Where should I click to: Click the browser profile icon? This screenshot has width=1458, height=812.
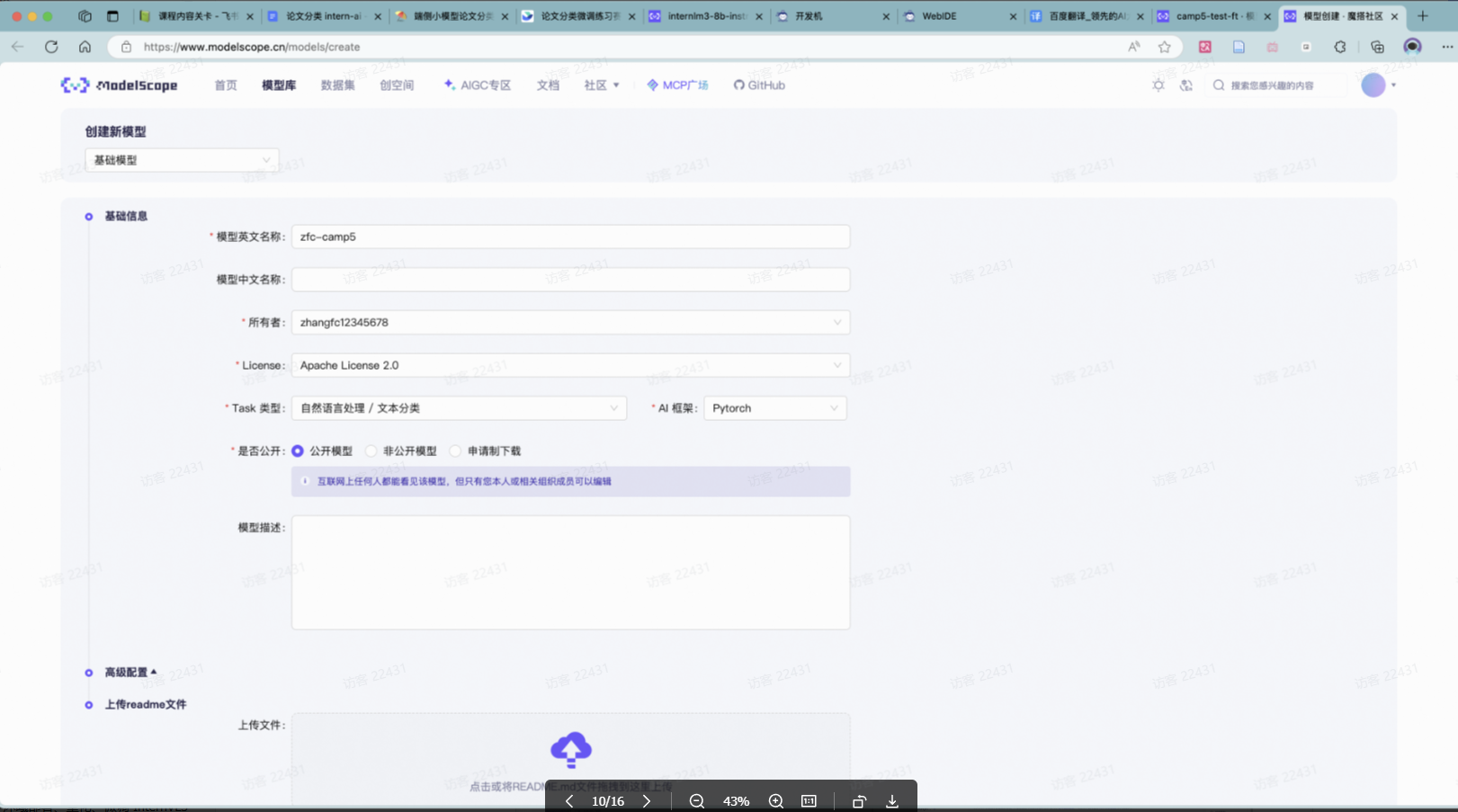(x=1412, y=47)
